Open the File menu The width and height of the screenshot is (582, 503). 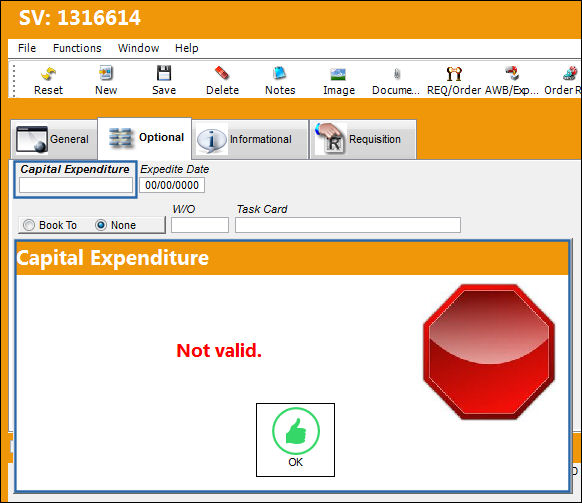pyautogui.click(x=27, y=48)
